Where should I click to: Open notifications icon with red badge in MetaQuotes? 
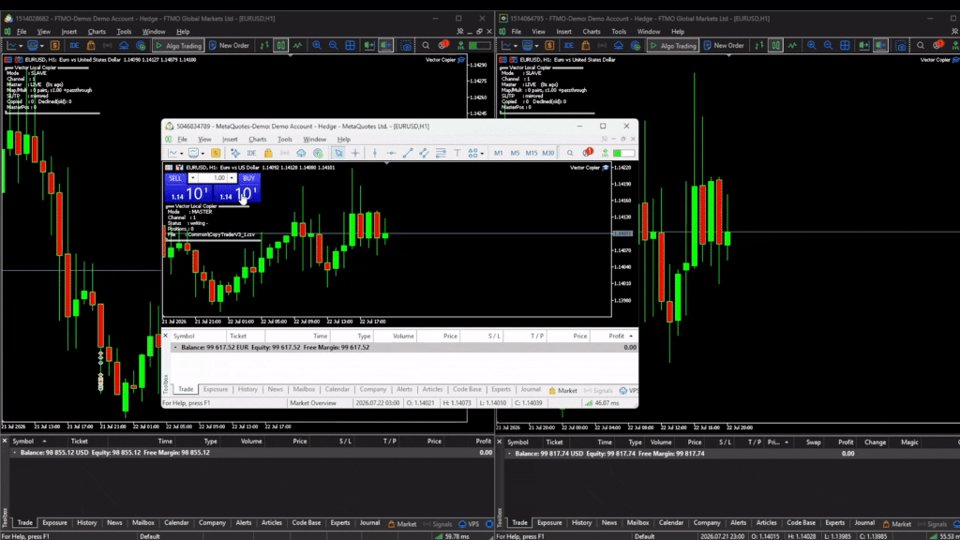click(x=587, y=152)
